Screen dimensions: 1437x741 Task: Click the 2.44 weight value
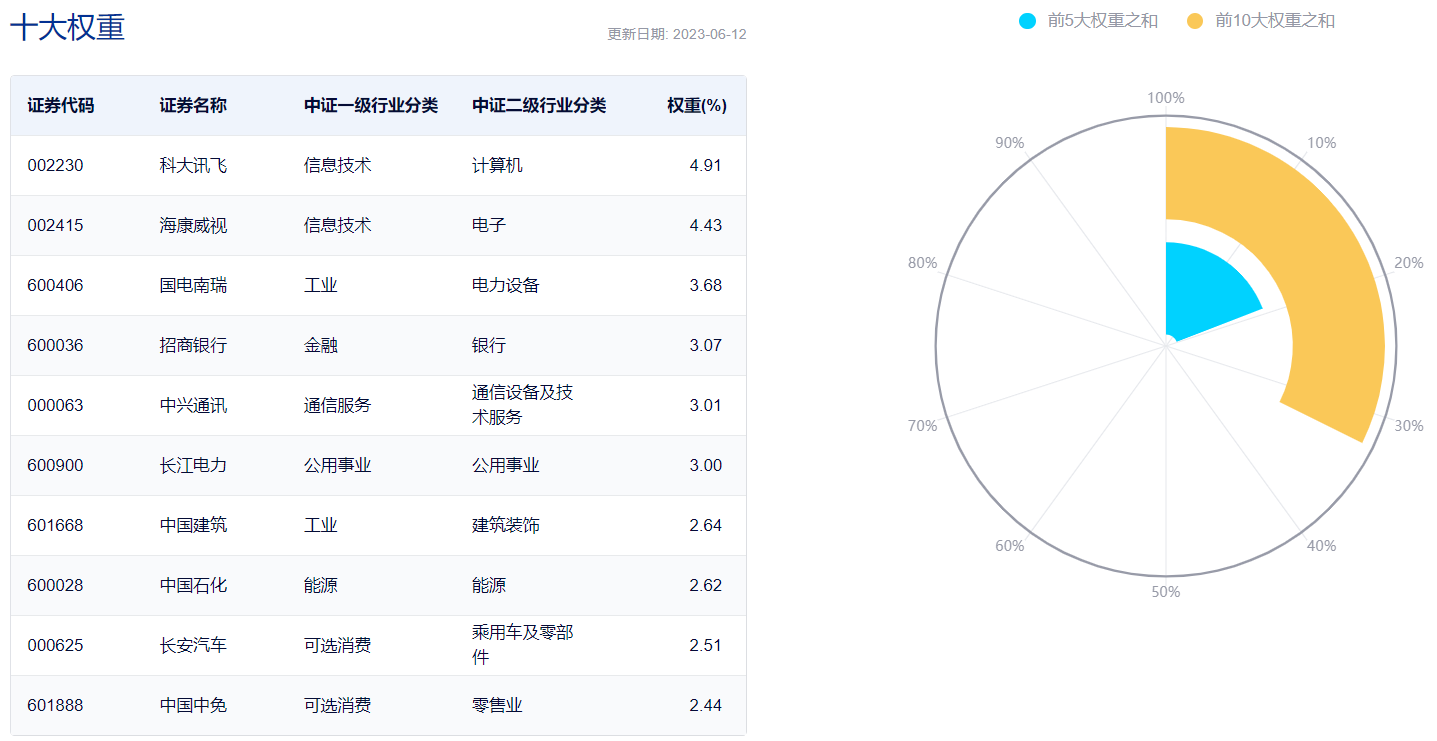(706, 705)
